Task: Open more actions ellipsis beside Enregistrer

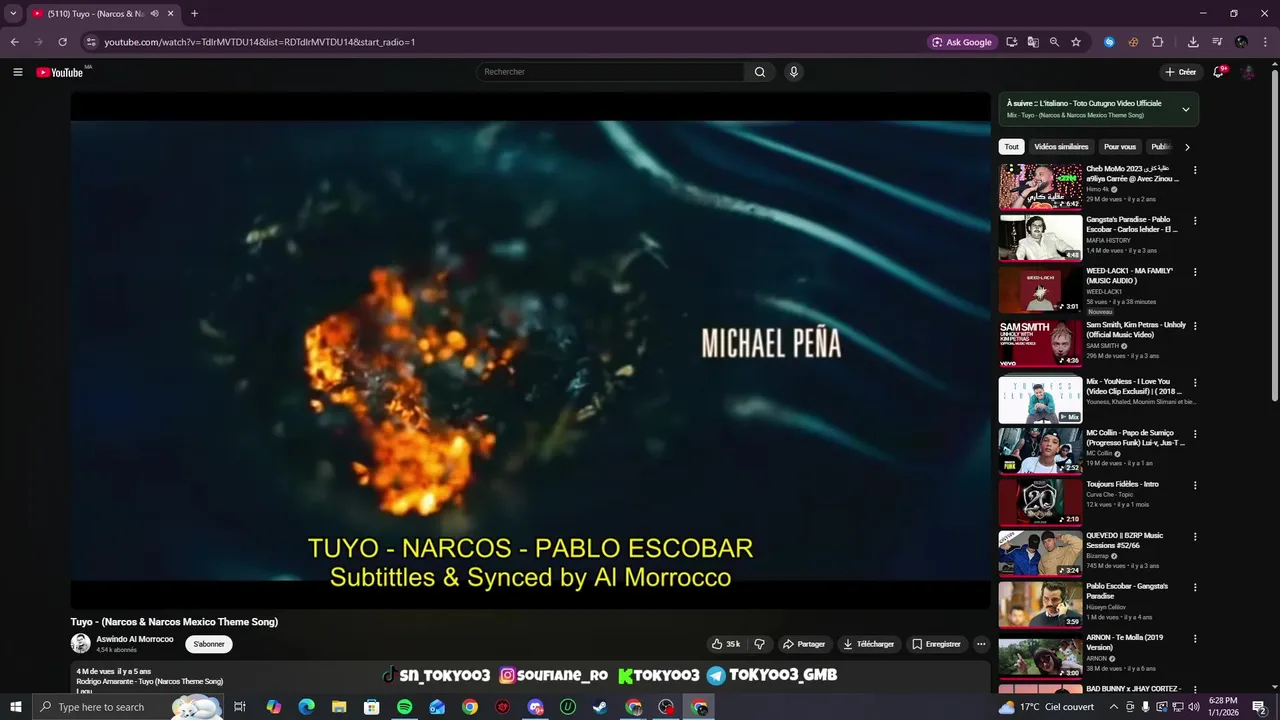Action: [981, 644]
